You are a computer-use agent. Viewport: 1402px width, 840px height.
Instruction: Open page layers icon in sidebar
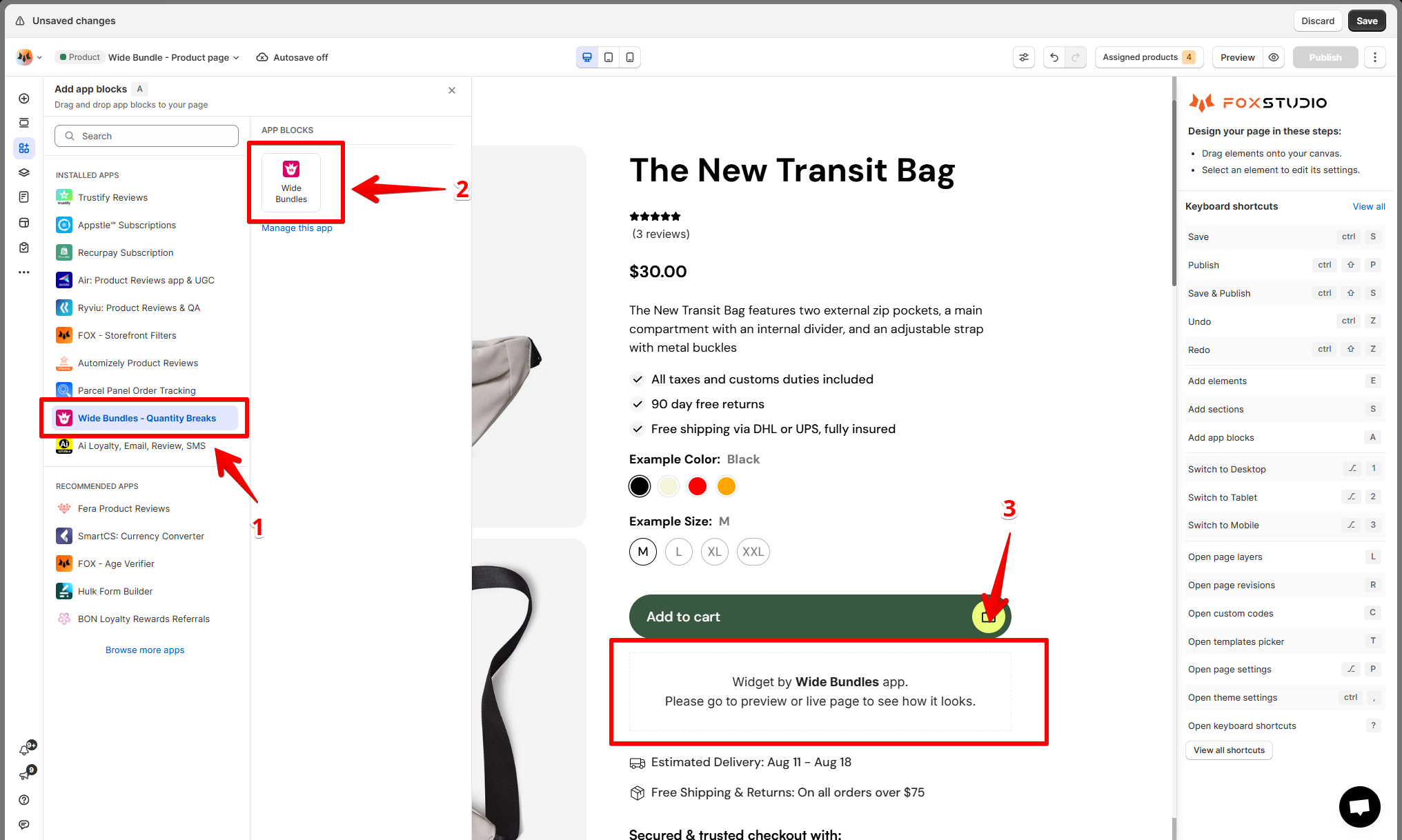tap(24, 172)
